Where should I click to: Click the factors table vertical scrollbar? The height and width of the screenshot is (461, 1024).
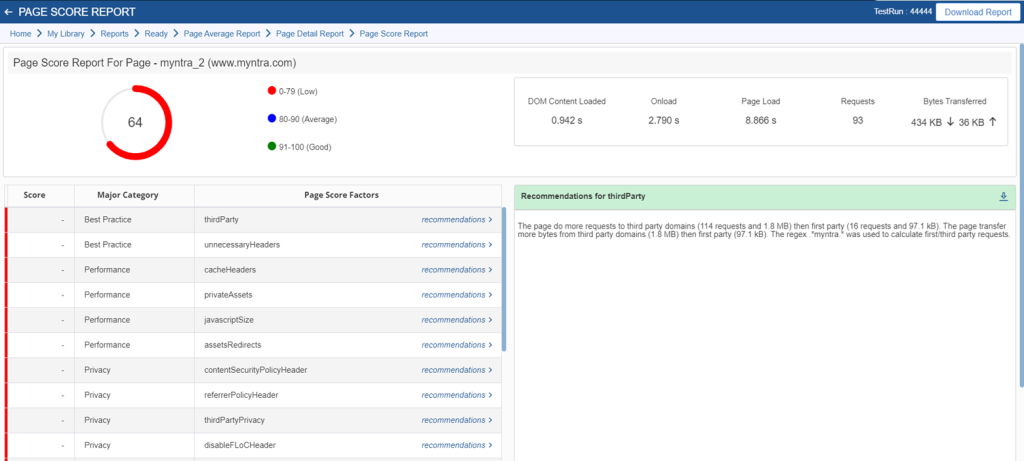(x=504, y=279)
